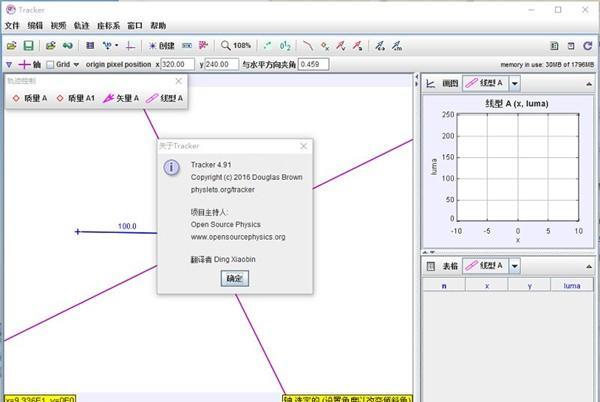Click the green Save icon
This screenshot has height=402, width=600.
(x=28, y=46)
